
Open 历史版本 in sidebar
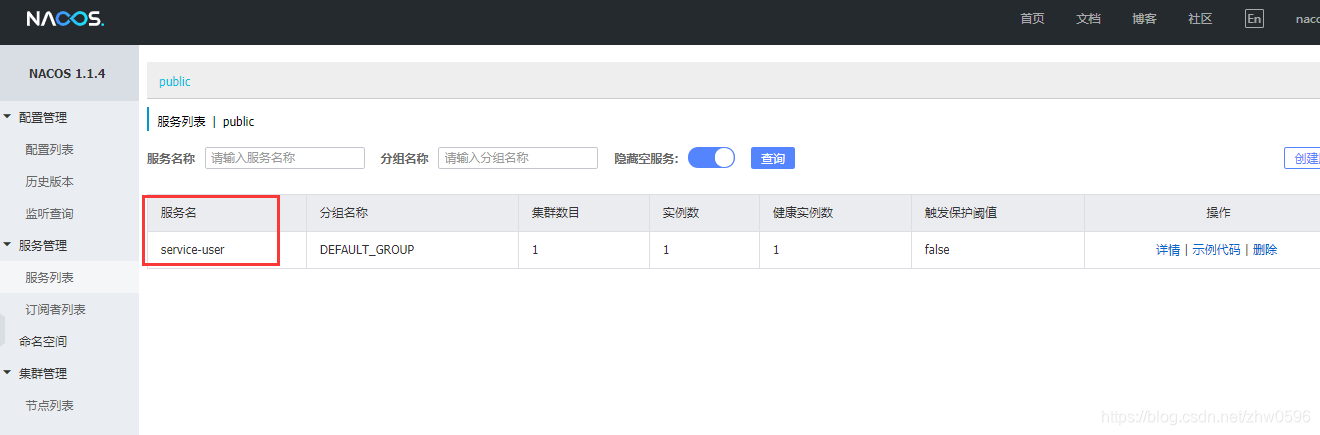pyautogui.click(x=49, y=181)
